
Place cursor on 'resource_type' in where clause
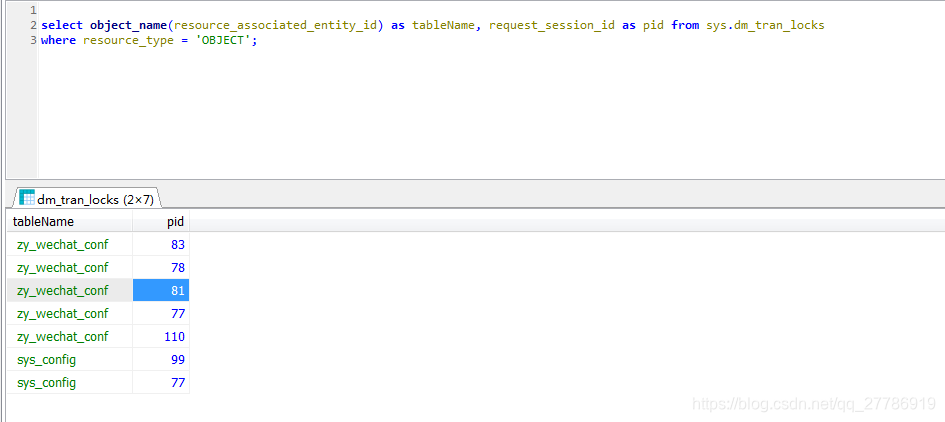[128, 40]
